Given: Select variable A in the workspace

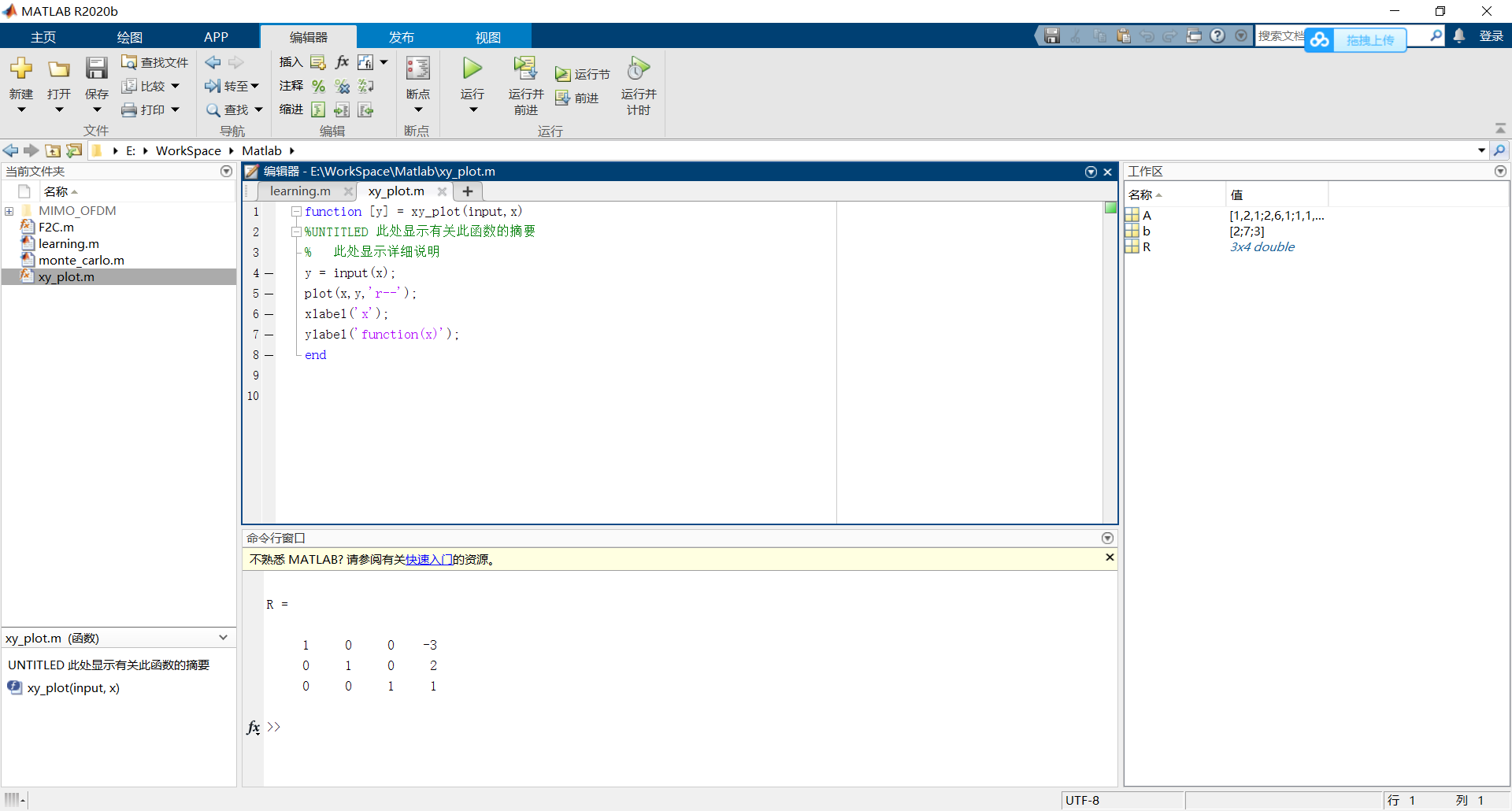Looking at the screenshot, I should click(x=1147, y=216).
